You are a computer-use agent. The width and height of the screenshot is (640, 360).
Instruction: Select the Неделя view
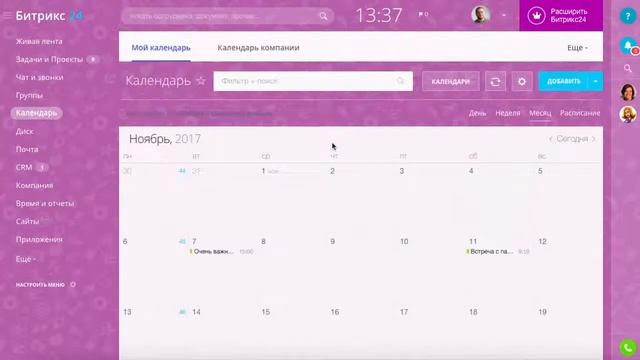[x=508, y=113]
